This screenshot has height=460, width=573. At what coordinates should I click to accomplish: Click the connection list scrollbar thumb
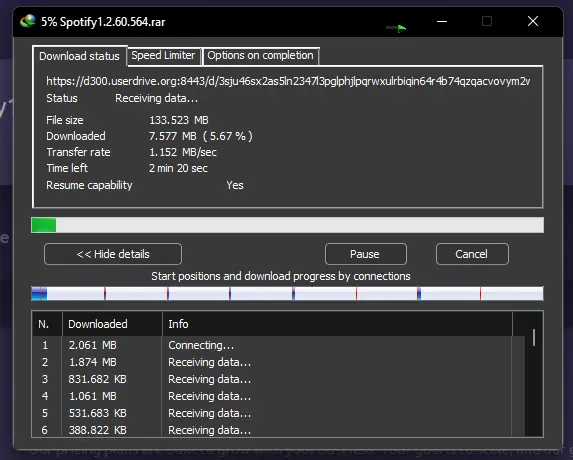point(534,337)
